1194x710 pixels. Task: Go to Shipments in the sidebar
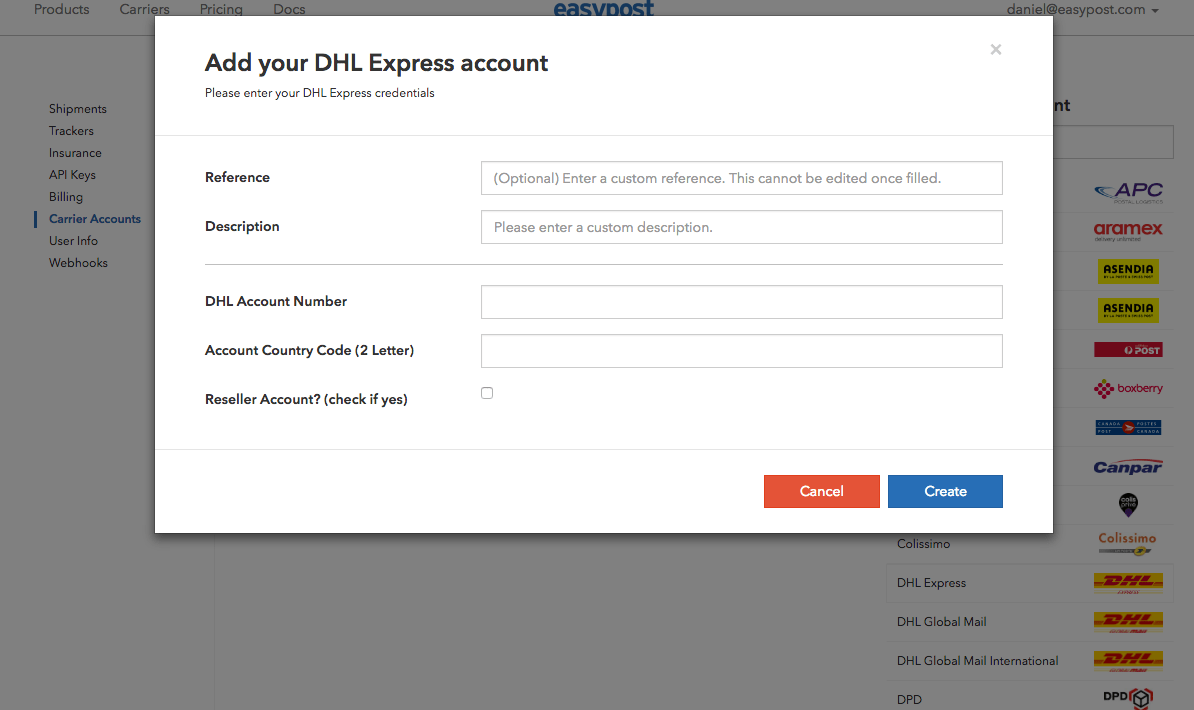pyautogui.click(x=78, y=109)
